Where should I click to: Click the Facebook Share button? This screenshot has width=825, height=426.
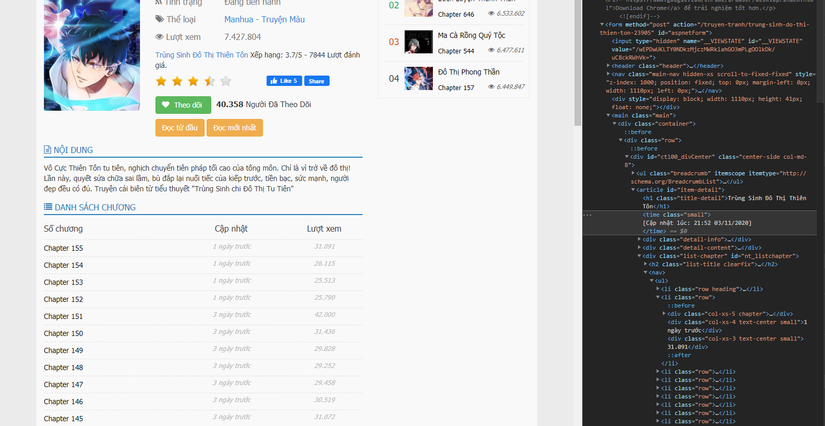(x=317, y=81)
